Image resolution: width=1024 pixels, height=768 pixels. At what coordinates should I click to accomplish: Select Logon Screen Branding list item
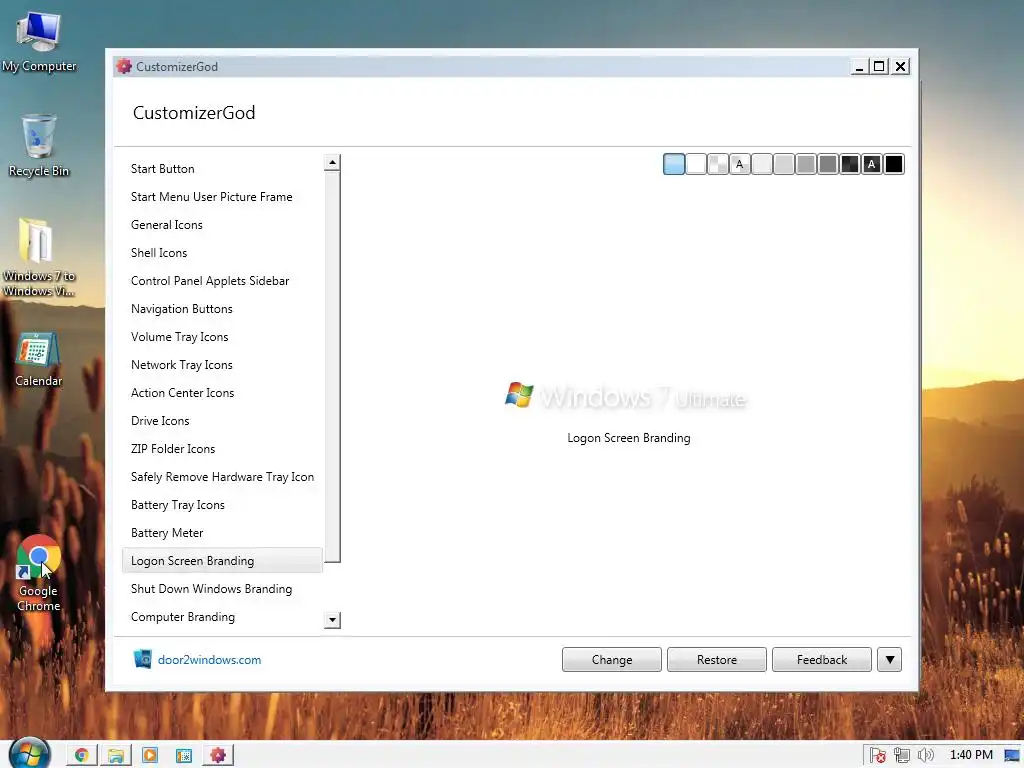click(x=223, y=561)
